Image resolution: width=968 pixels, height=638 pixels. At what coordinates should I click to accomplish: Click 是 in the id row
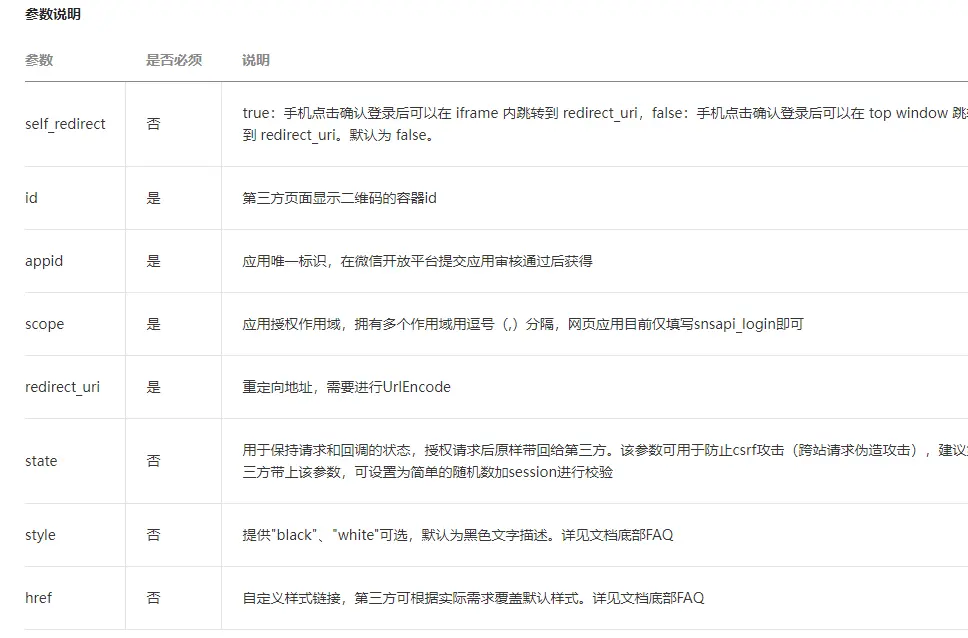pyautogui.click(x=153, y=198)
